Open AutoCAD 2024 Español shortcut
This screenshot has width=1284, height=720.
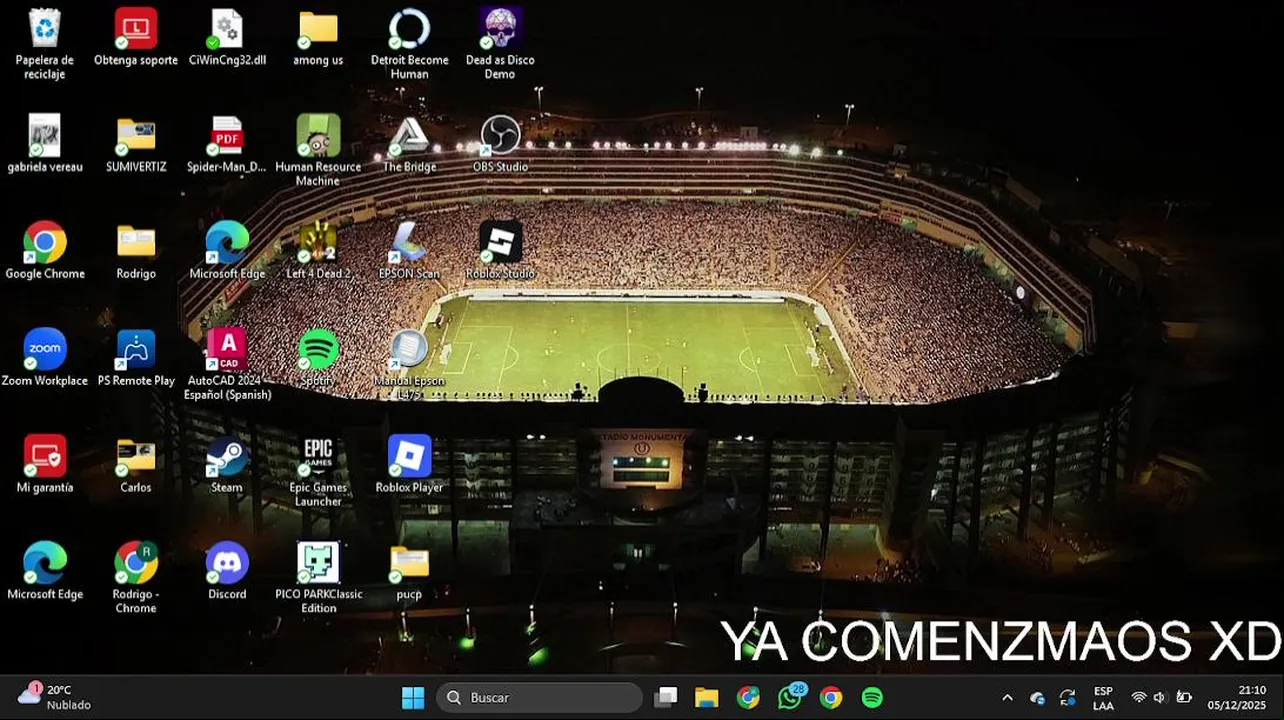[x=227, y=364]
